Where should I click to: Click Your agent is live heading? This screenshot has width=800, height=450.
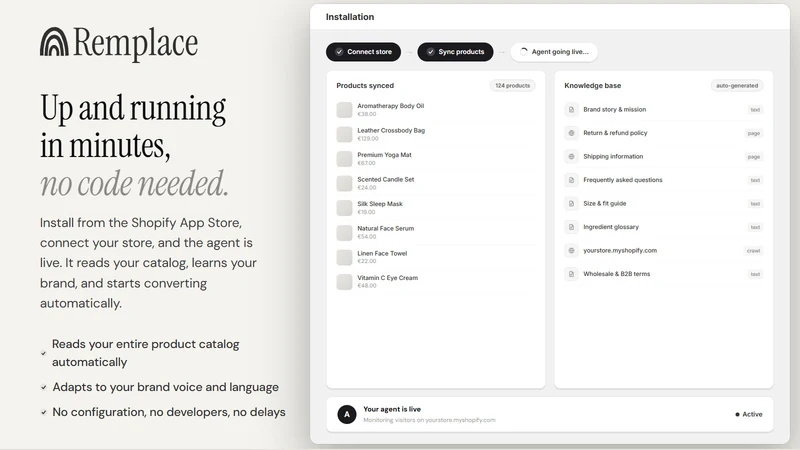pos(392,409)
